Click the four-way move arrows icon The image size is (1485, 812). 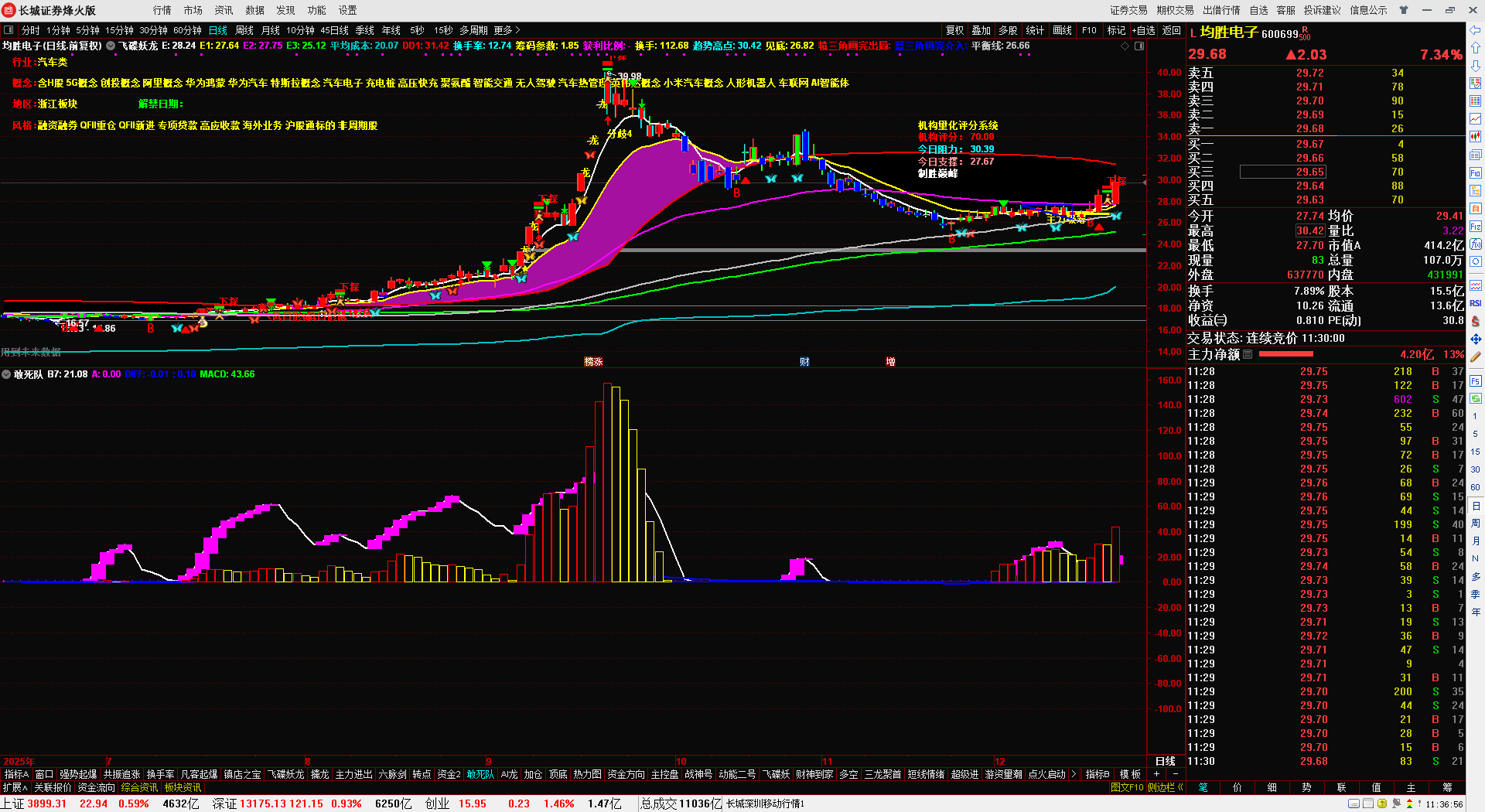[1476, 339]
